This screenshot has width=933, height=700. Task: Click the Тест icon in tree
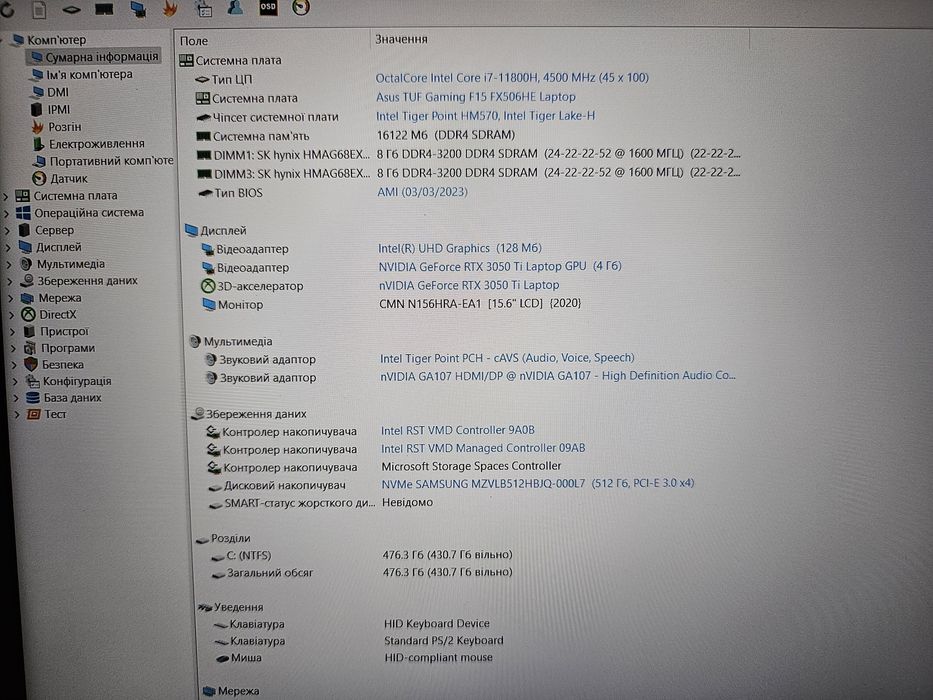tap(34, 414)
